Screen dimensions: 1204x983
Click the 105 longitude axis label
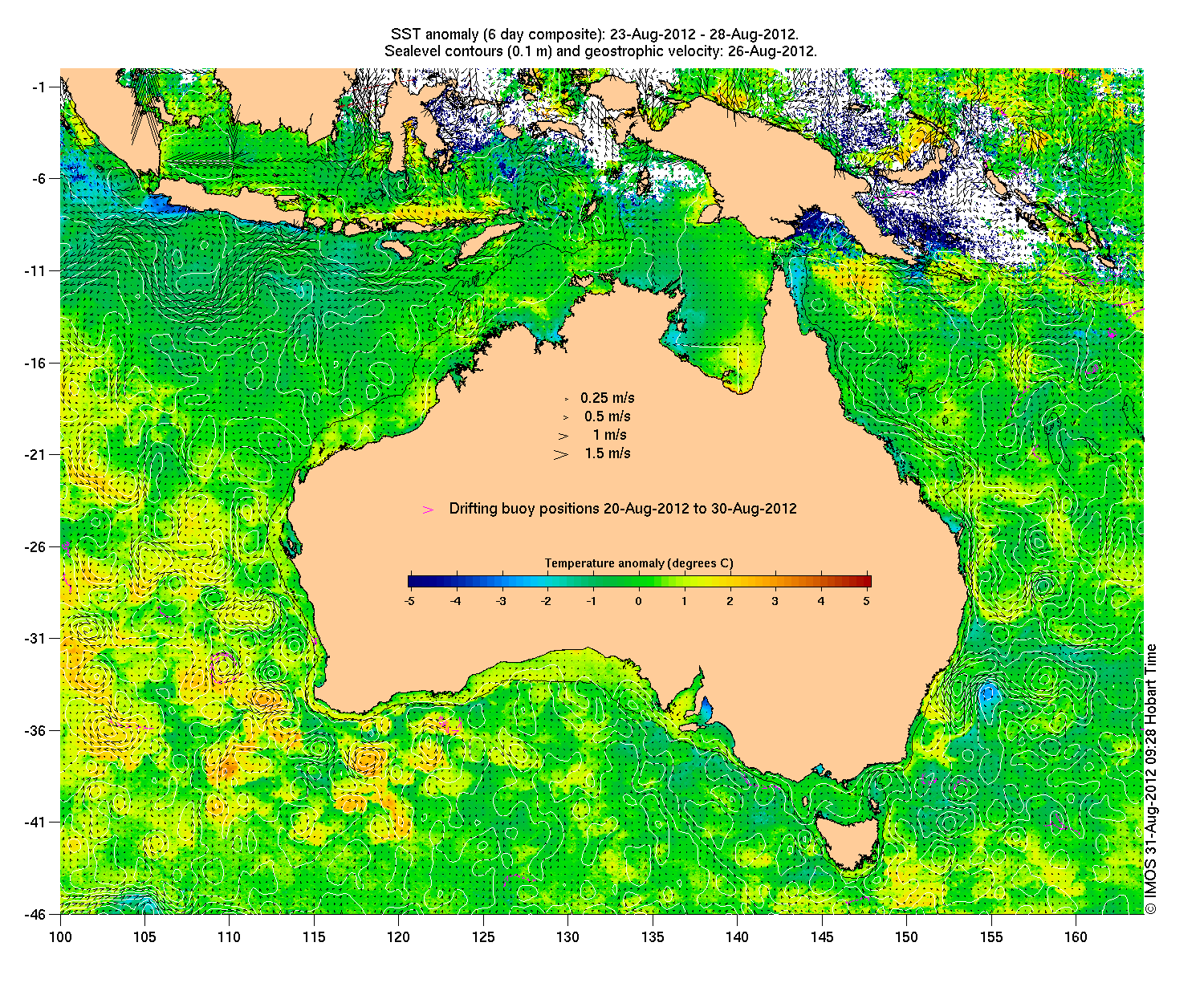[144, 937]
